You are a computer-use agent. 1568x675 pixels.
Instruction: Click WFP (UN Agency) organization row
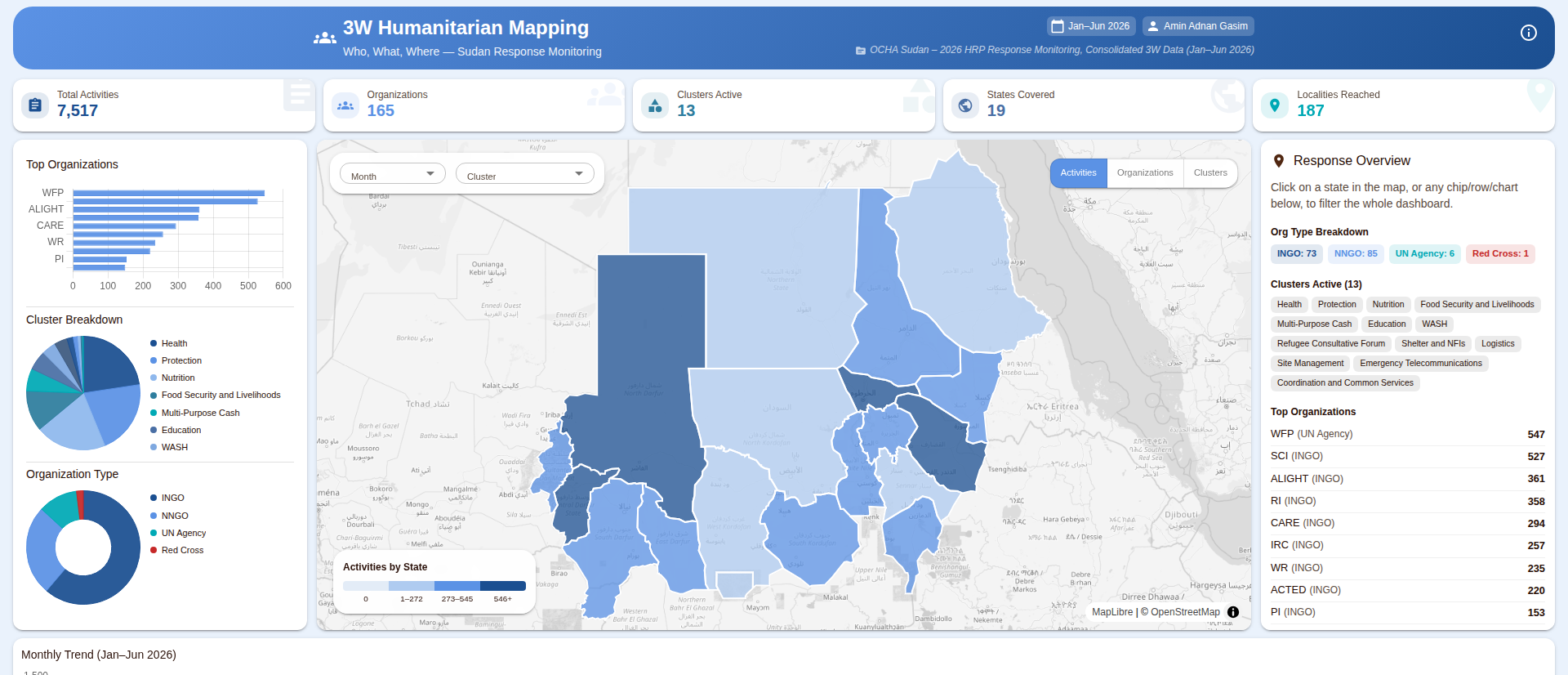pyautogui.click(x=1408, y=434)
